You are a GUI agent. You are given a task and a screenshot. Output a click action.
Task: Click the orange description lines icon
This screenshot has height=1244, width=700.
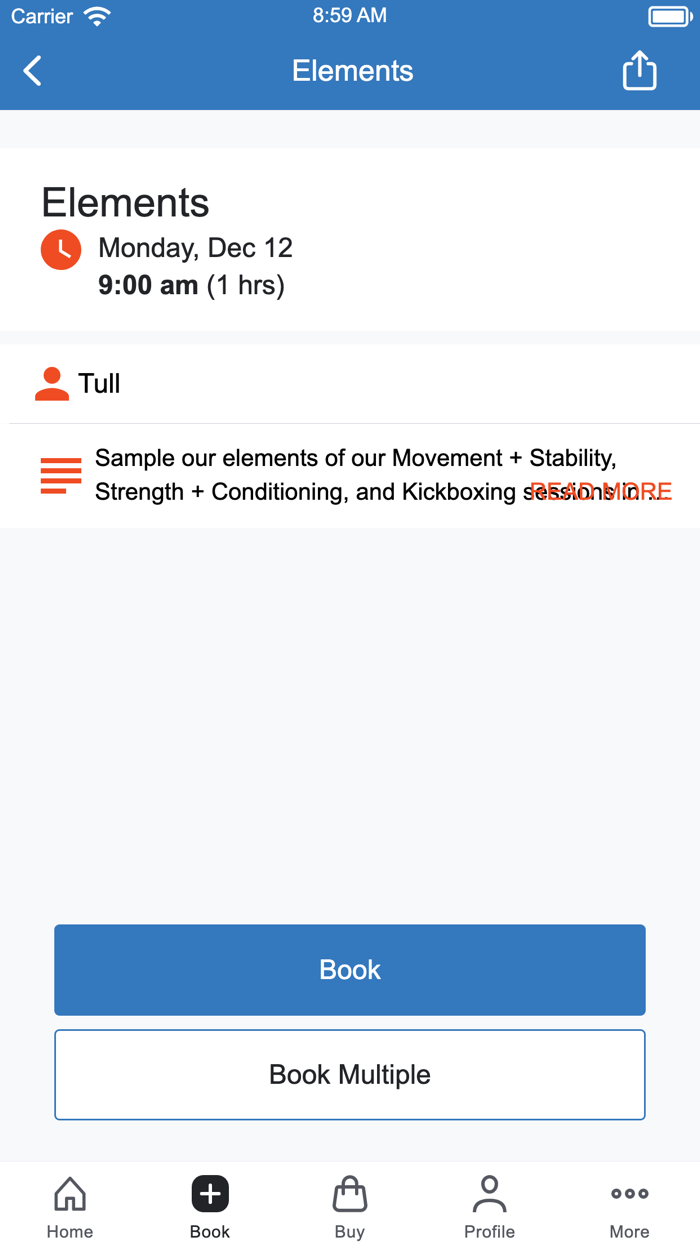pyautogui.click(x=61, y=475)
